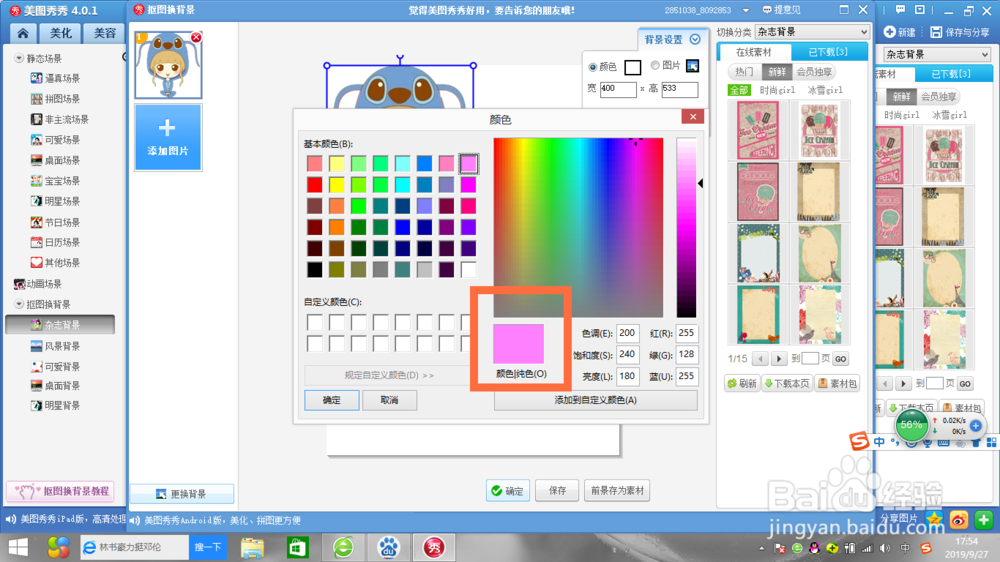The width and height of the screenshot is (1000, 562).
Task: Click the Weibo share icon at bottom right
Action: coord(959,520)
